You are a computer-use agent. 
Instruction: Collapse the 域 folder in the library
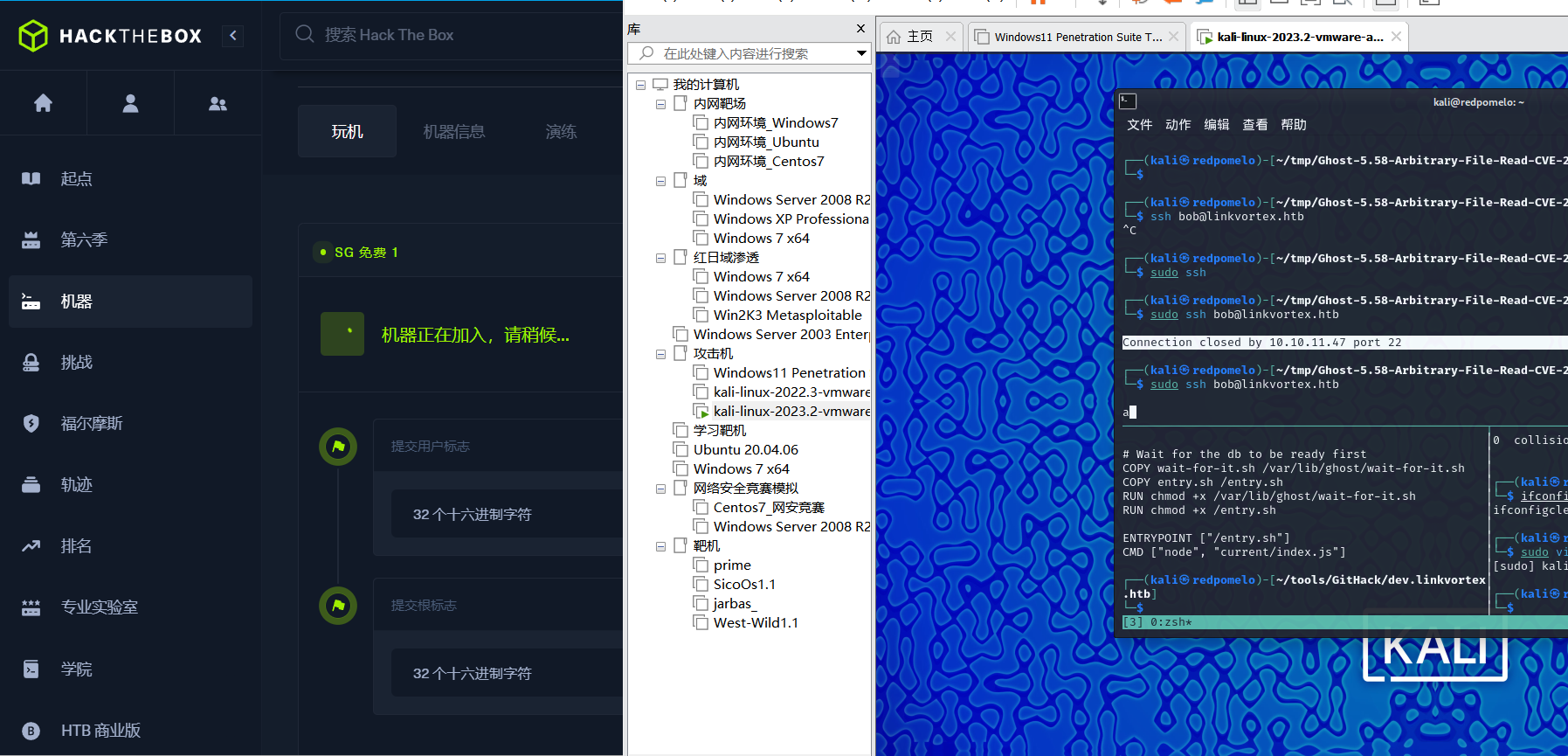click(x=661, y=181)
